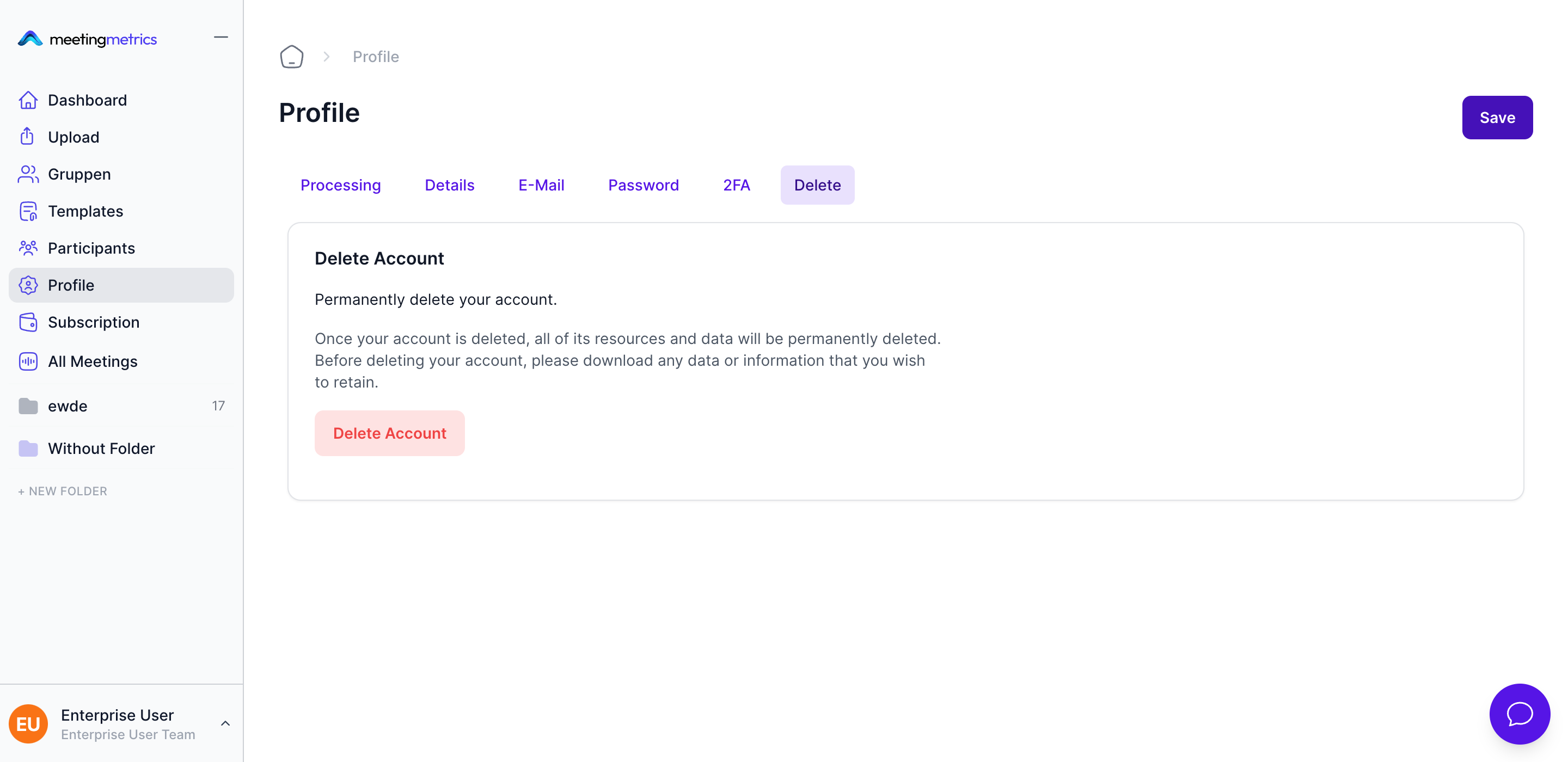The image size is (1568, 762).
Task: Open the chat support bubble
Action: coord(1518,714)
